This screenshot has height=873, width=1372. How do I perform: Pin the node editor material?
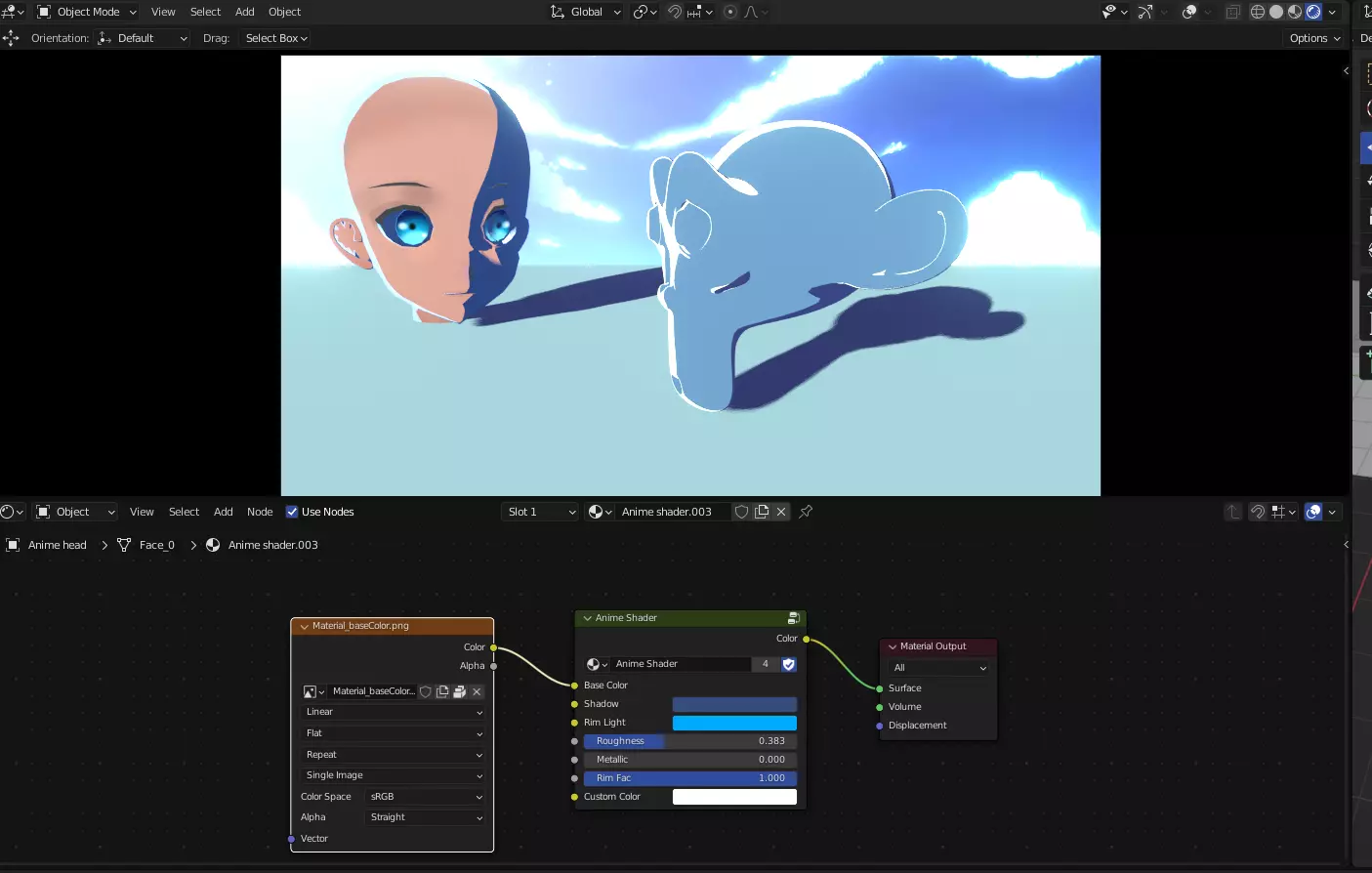[806, 512]
